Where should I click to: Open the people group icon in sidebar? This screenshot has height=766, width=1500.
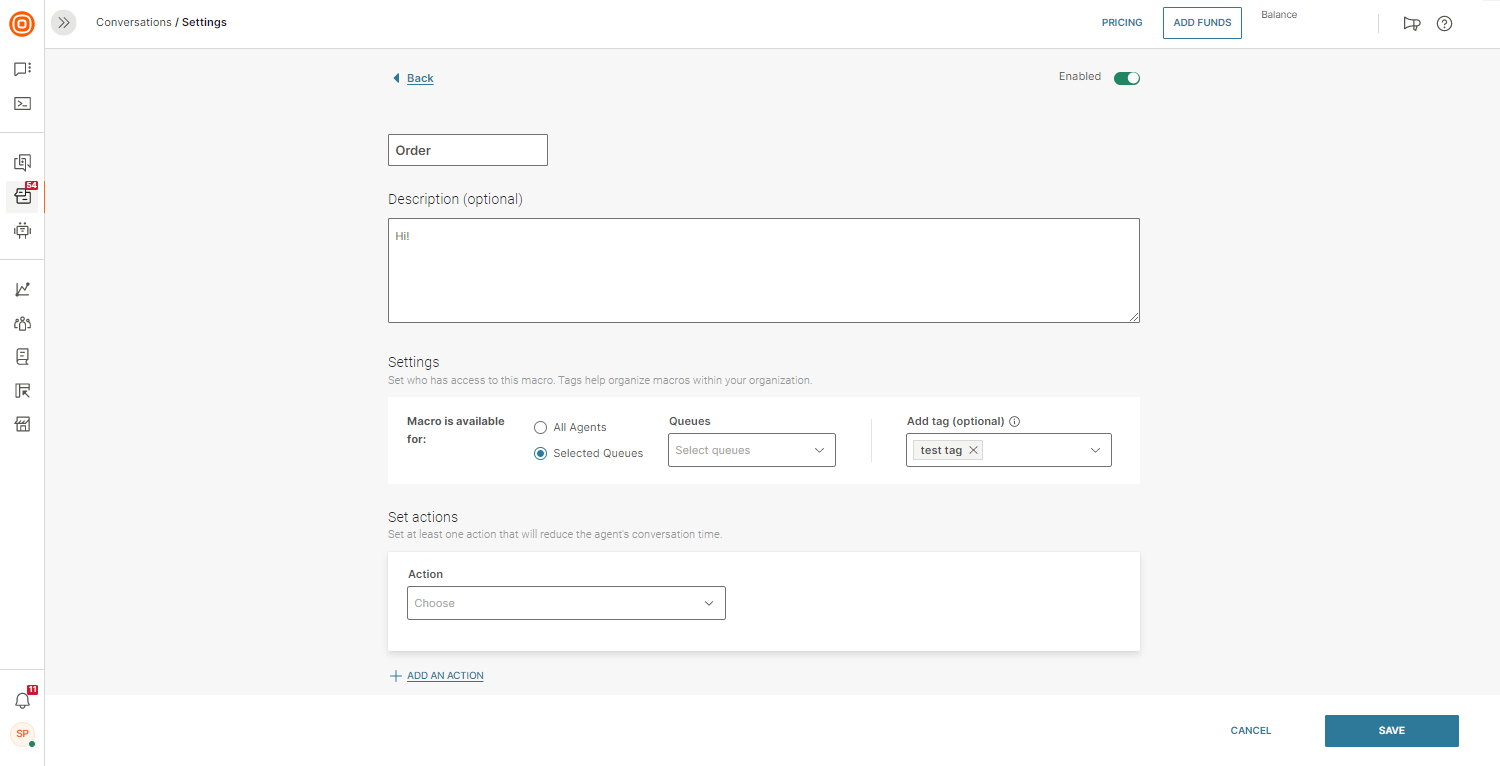point(22,323)
